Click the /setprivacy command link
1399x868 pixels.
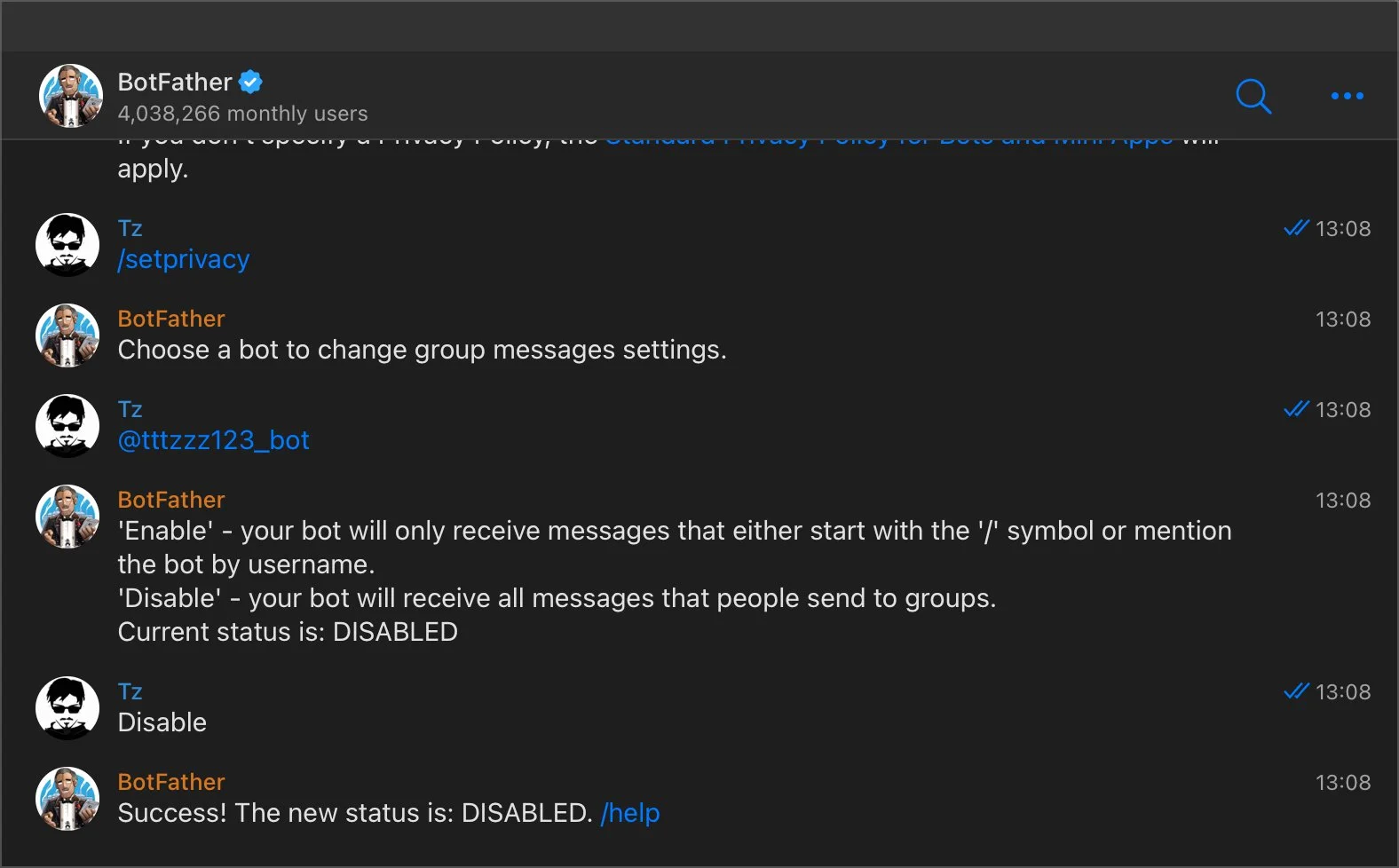click(x=184, y=259)
